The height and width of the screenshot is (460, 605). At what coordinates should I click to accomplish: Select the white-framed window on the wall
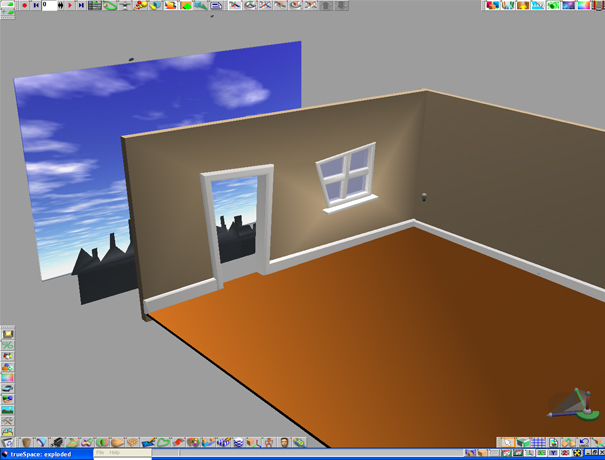click(345, 177)
